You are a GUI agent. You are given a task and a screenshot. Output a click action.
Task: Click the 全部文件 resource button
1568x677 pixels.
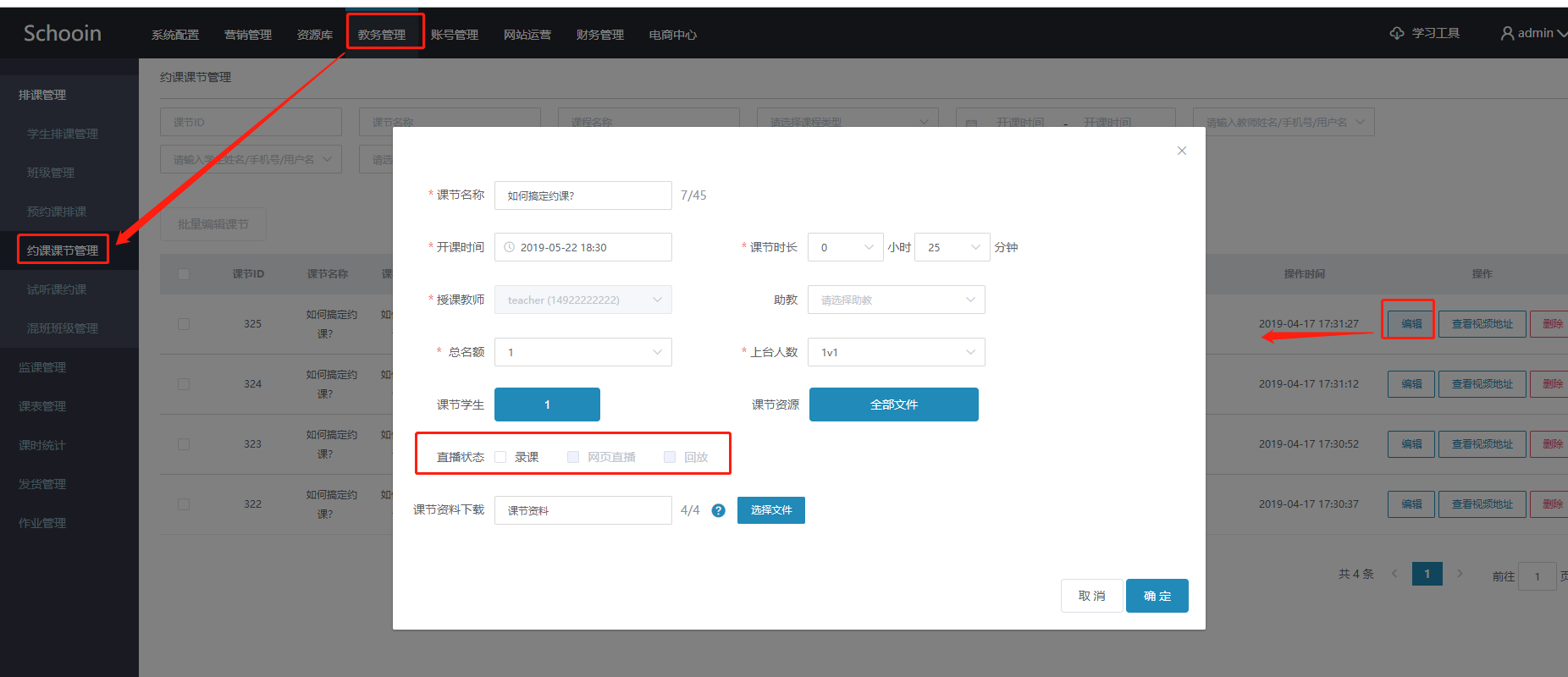click(x=894, y=405)
